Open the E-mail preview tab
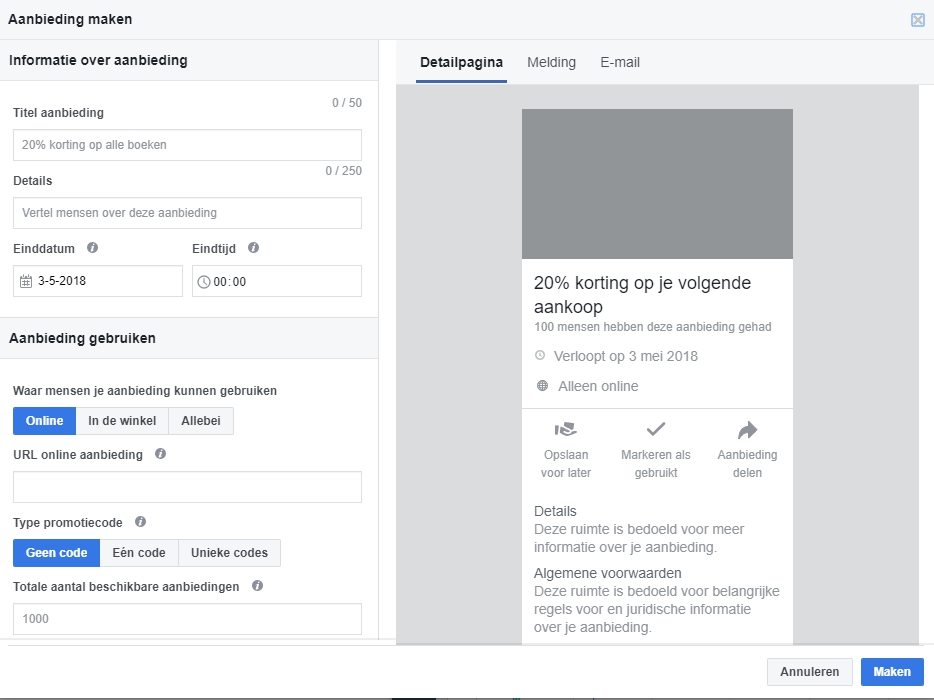Screen dimensions: 934x700 620,62
